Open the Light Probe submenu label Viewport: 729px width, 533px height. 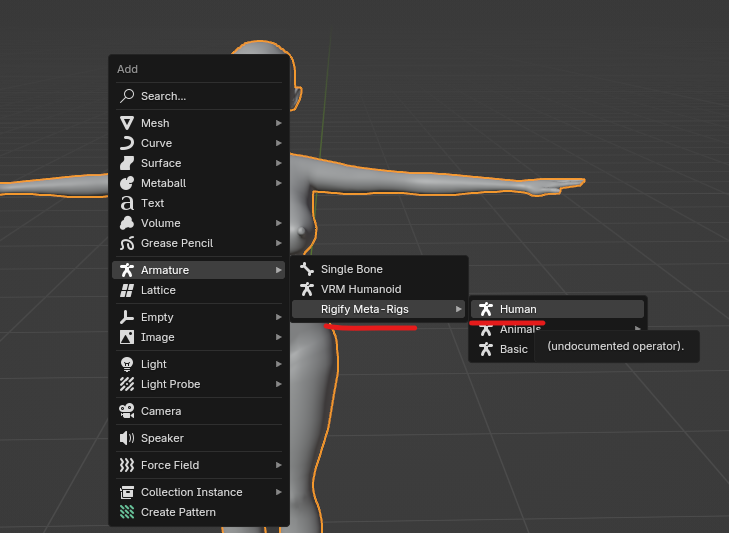170,384
